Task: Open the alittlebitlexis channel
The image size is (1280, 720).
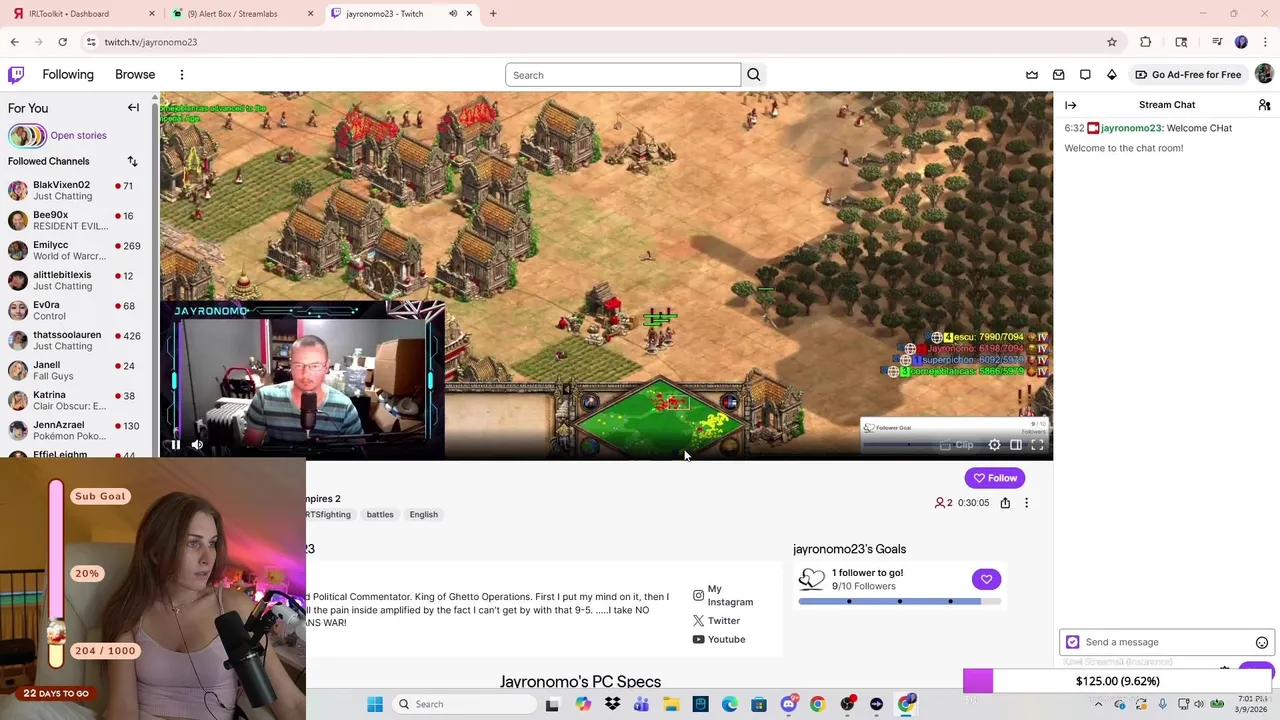Action: pyautogui.click(x=75, y=280)
